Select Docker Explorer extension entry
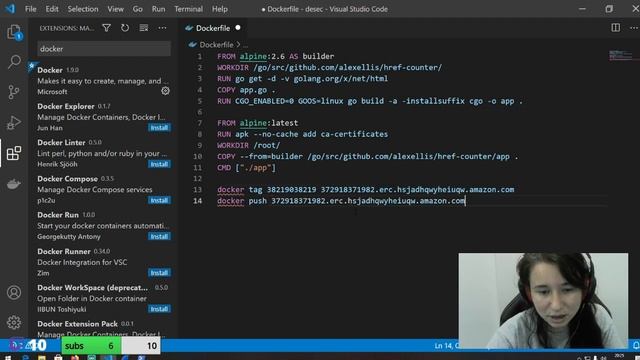 tap(103, 117)
